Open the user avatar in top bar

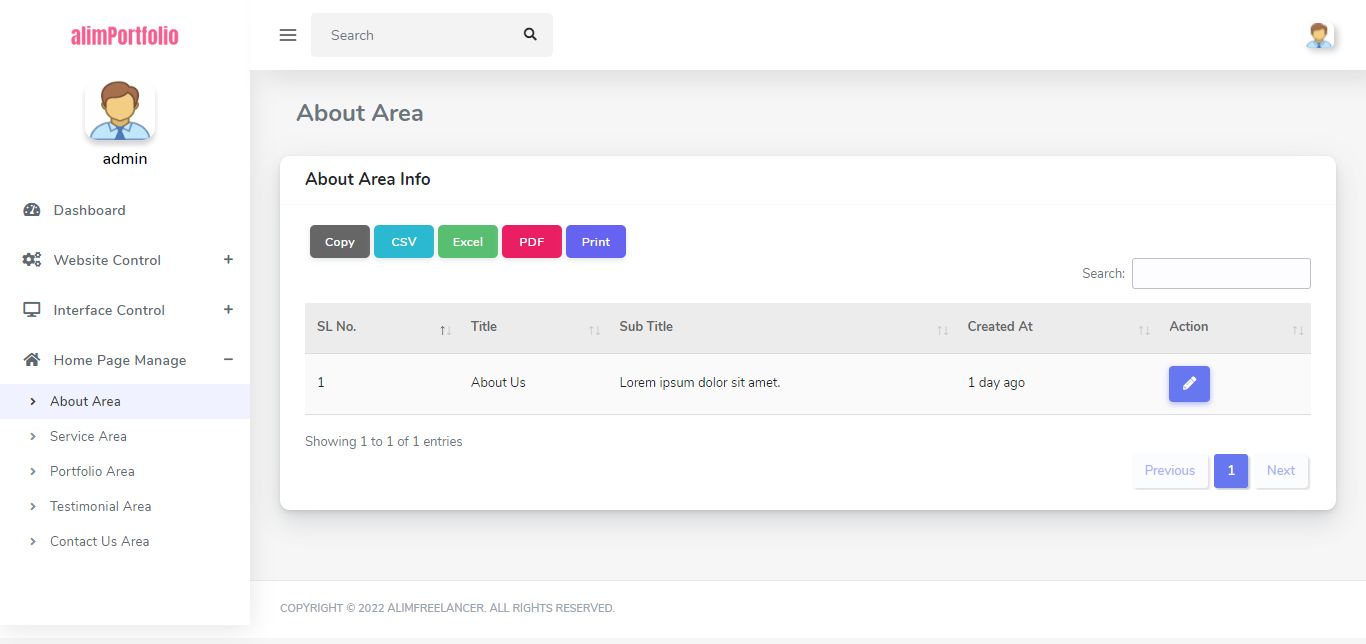[x=1320, y=36]
